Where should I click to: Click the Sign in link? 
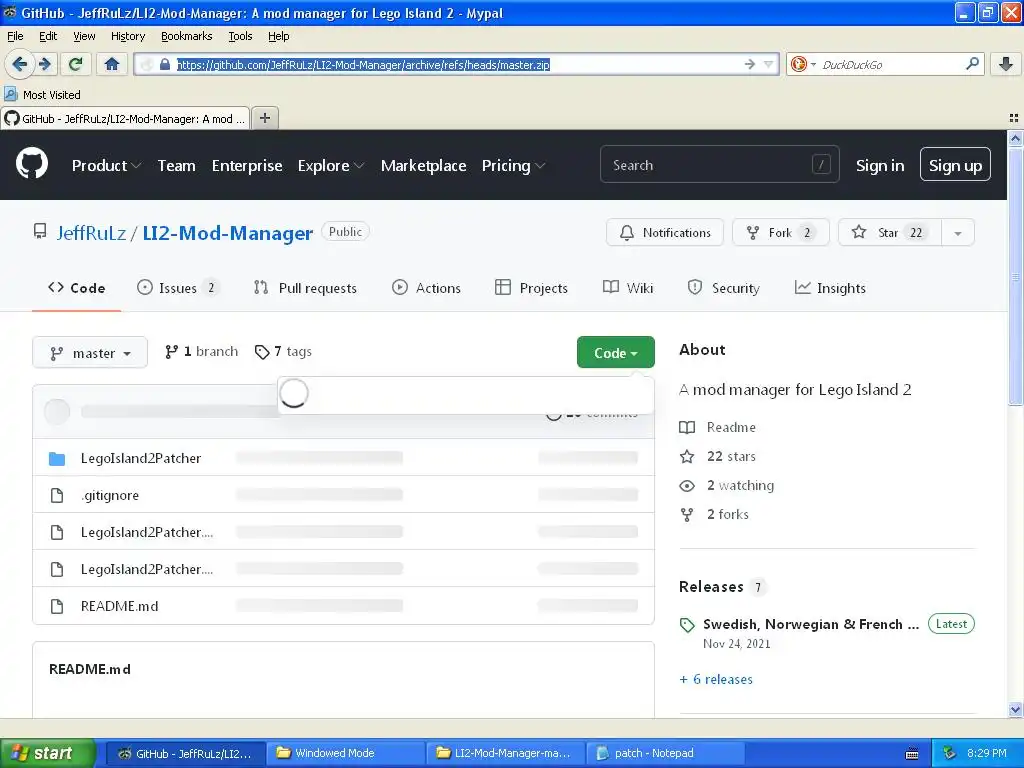[880, 166]
